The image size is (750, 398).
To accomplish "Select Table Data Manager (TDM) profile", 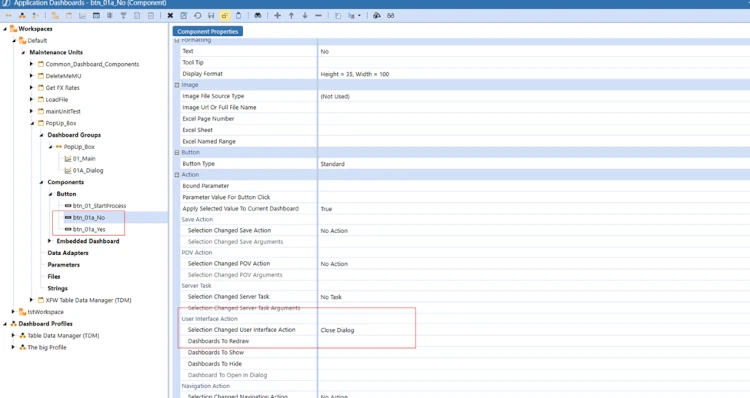I will [x=63, y=336].
